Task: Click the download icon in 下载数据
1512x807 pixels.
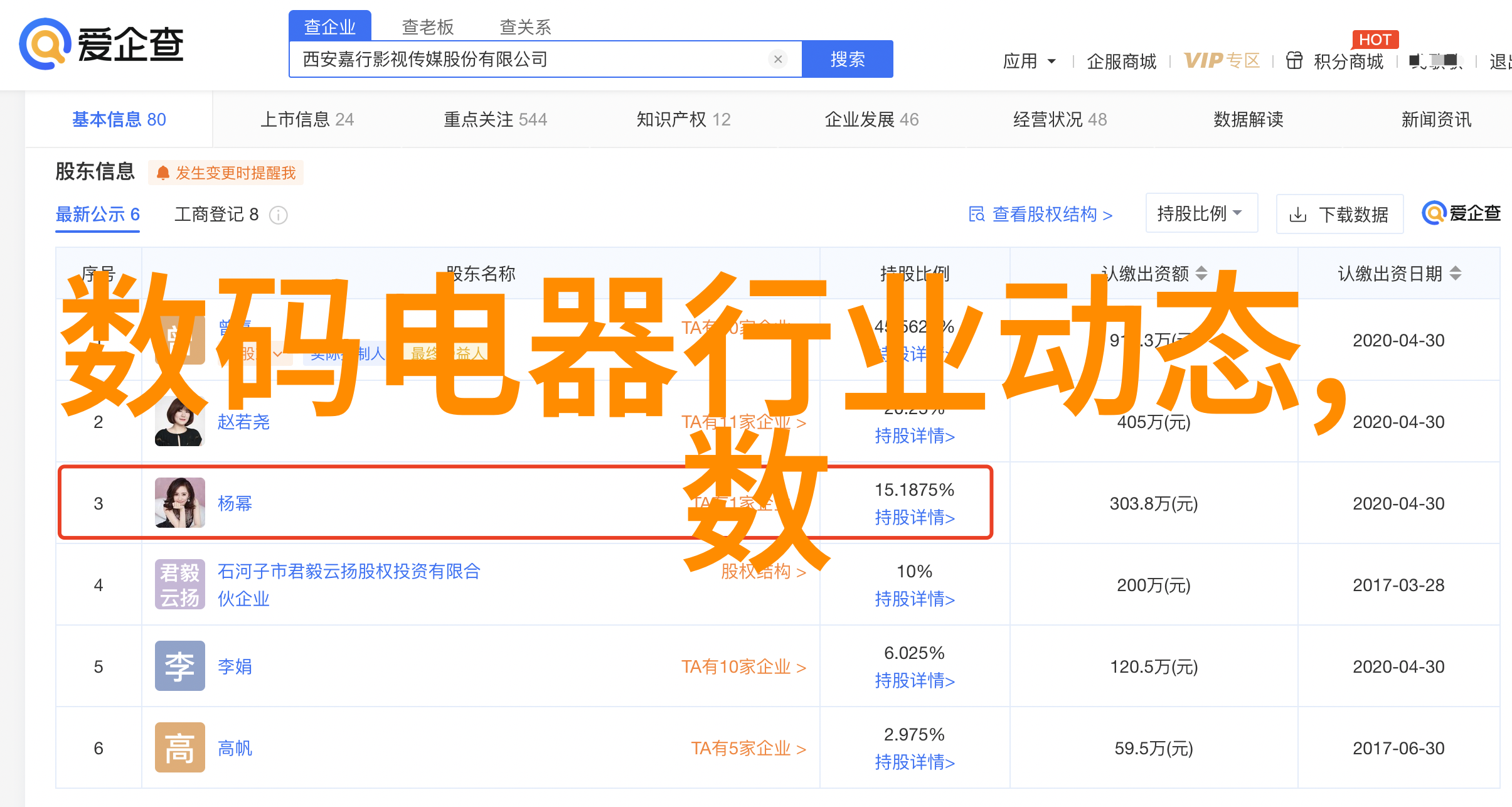Action: tap(1297, 215)
